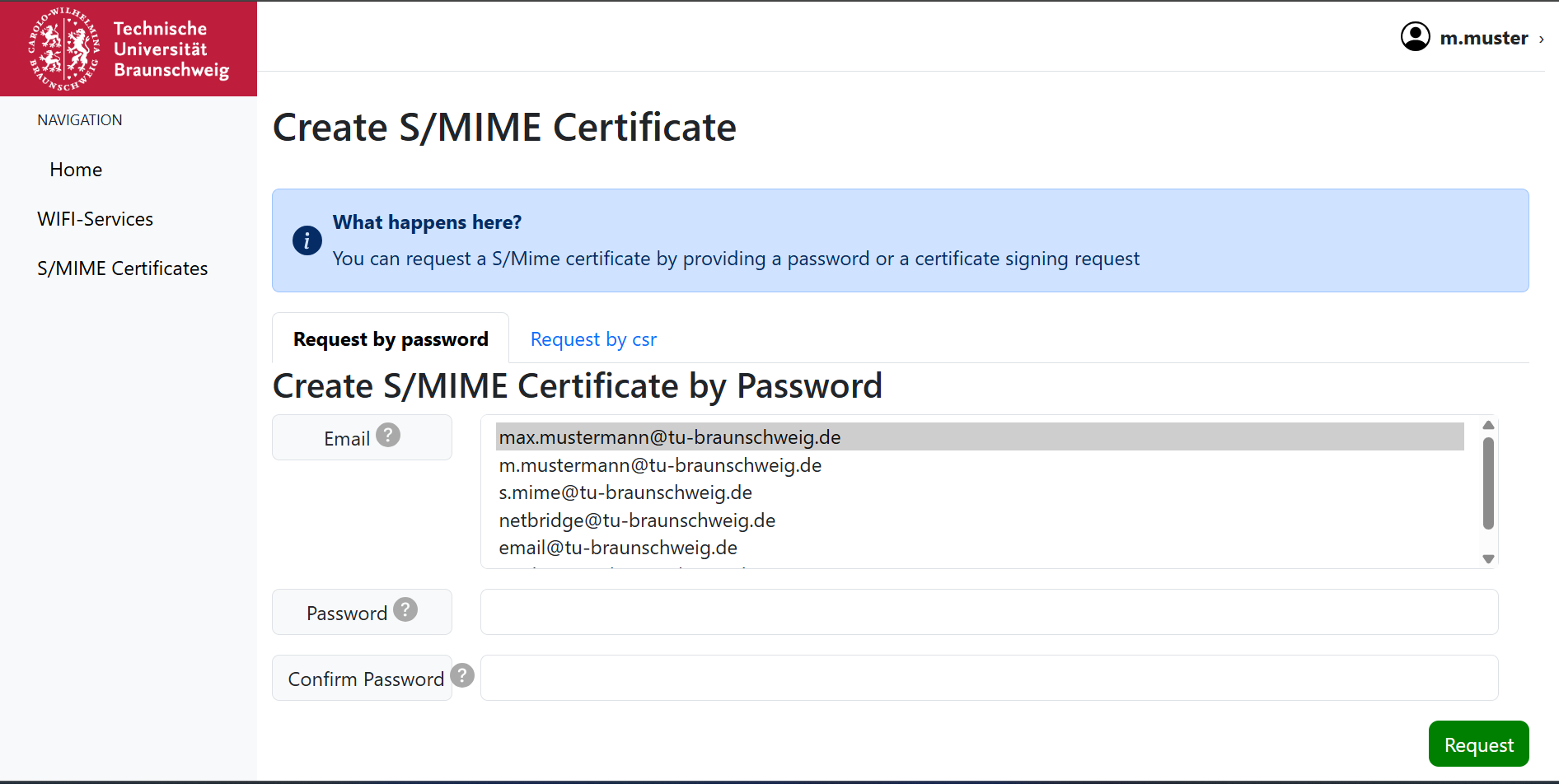Select email@tu-braunschweig.de in the list
The width and height of the screenshot is (1559, 784).
(x=980, y=548)
